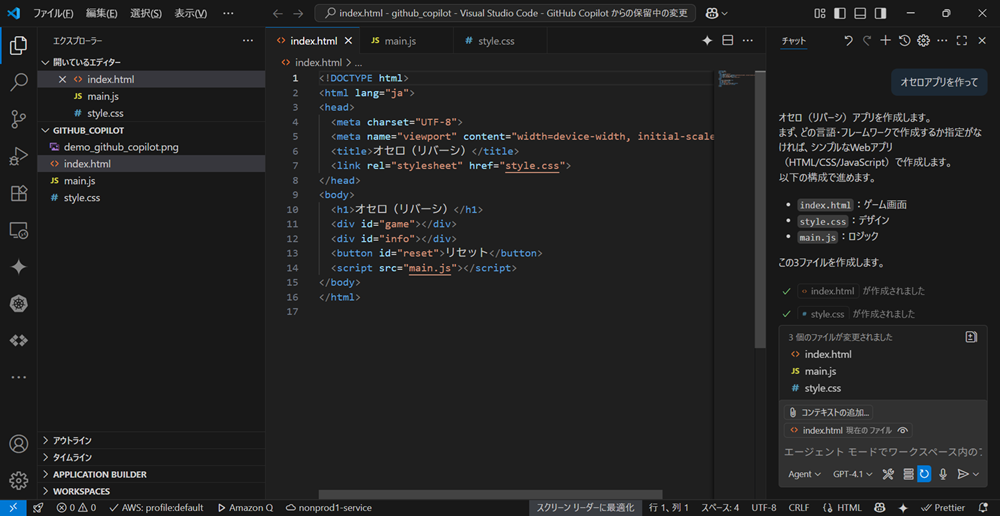Click the notifications bell in status bar
The image size is (1000, 516).
pyautogui.click(x=985, y=508)
